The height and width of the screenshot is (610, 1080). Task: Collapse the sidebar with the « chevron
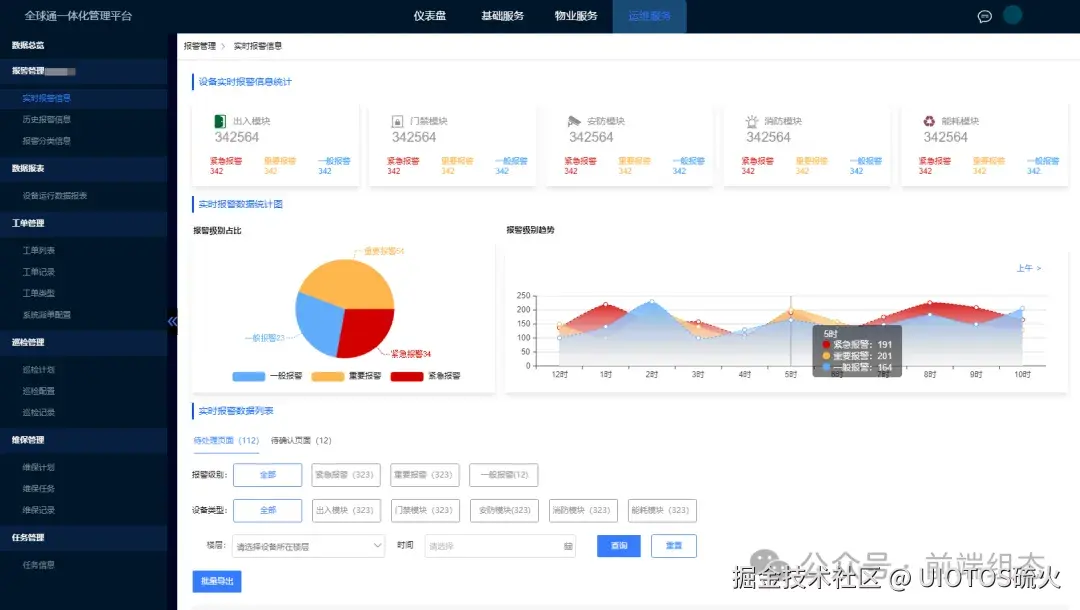pyautogui.click(x=172, y=322)
